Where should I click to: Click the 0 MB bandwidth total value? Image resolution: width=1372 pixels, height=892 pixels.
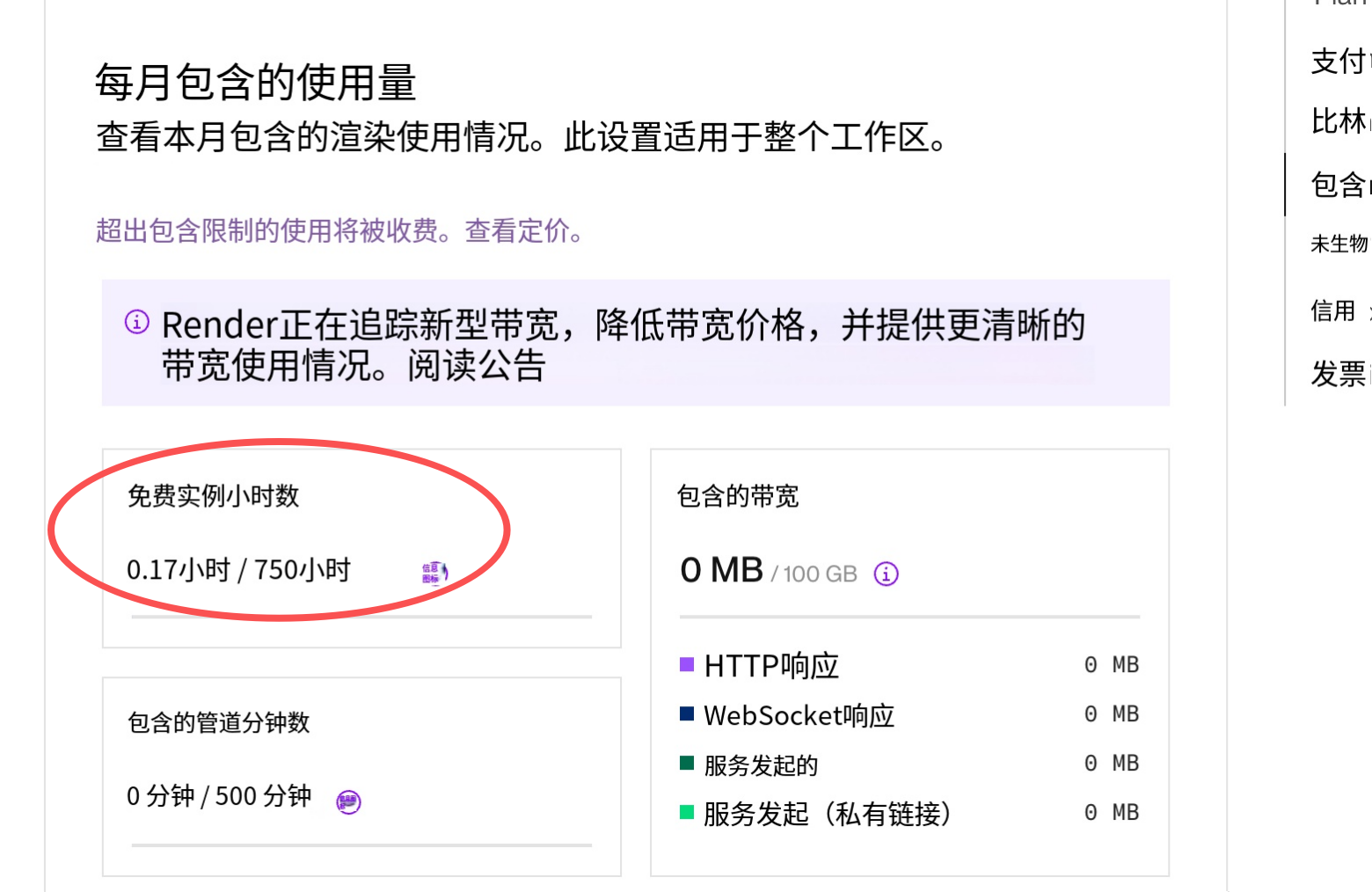click(x=719, y=570)
